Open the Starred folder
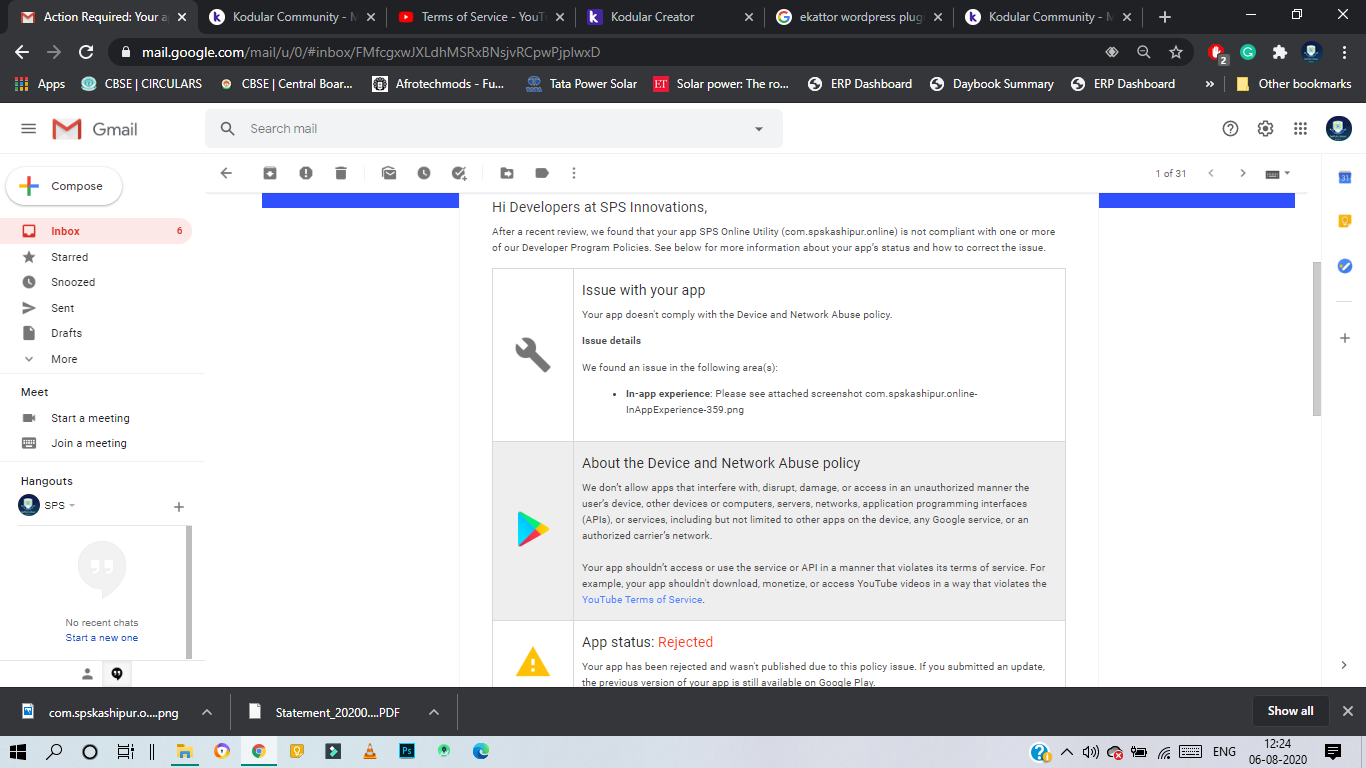 pyautogui.click(x=96, y=257)
